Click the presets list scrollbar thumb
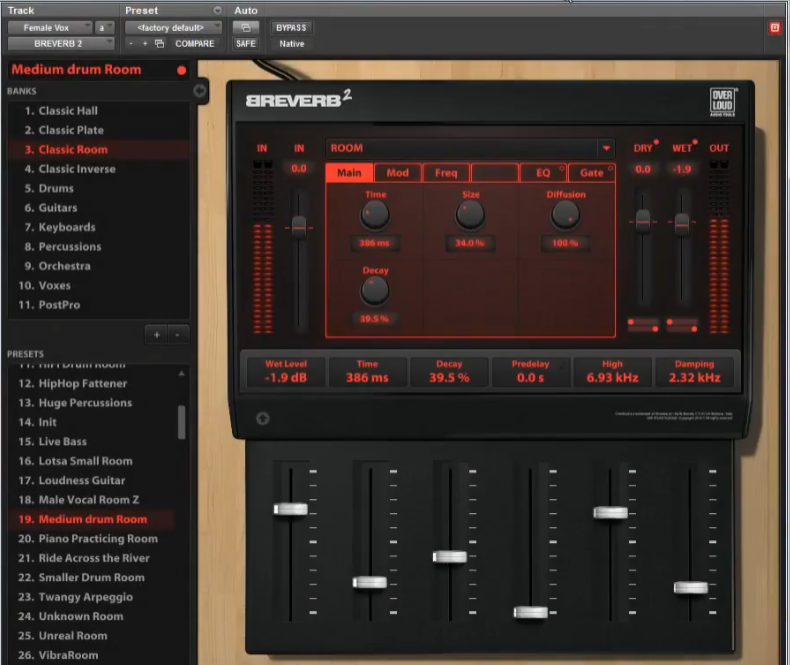The width and height of the screenshot is (790, 665). (181, 422)
